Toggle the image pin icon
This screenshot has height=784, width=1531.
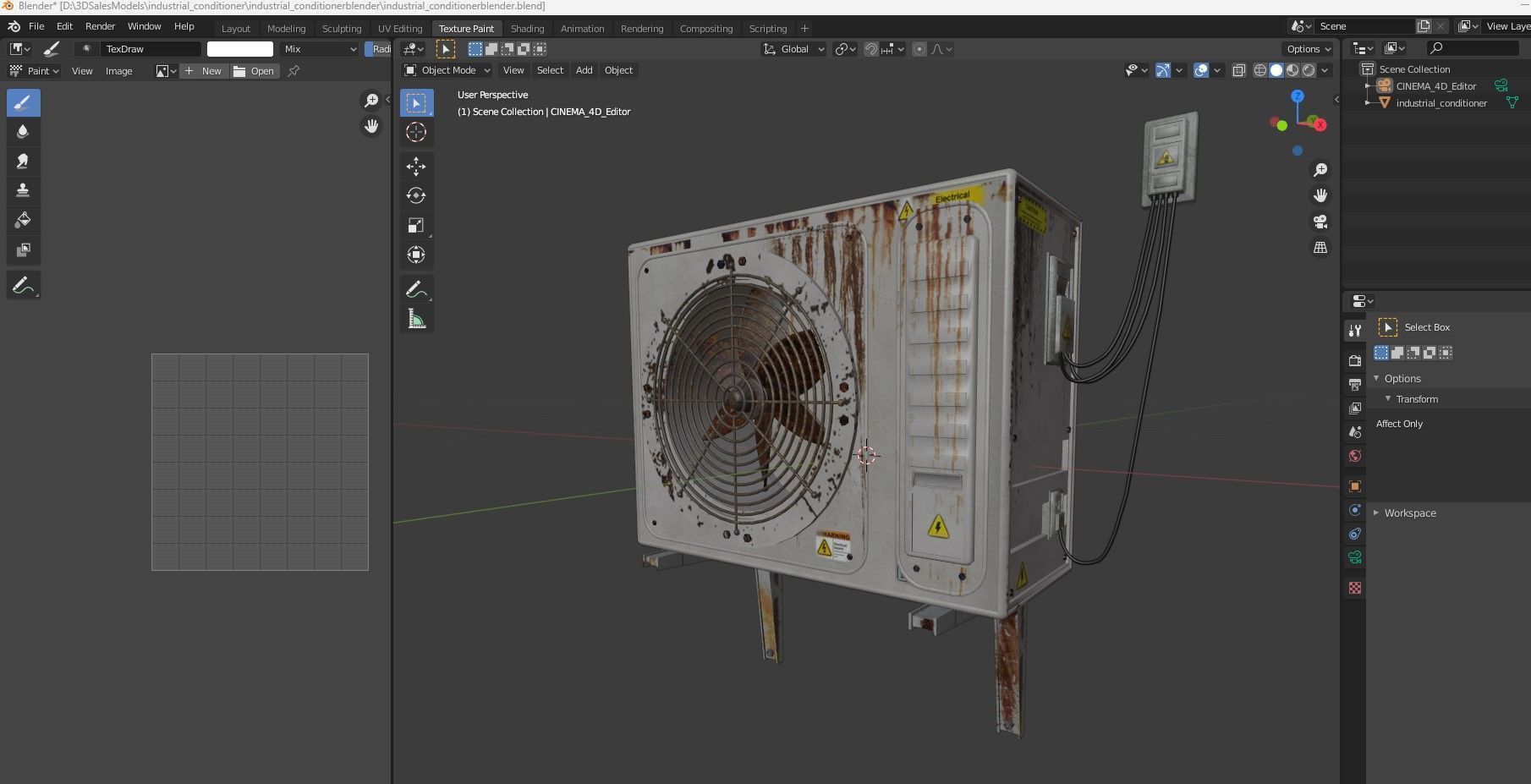coord(294,71)
